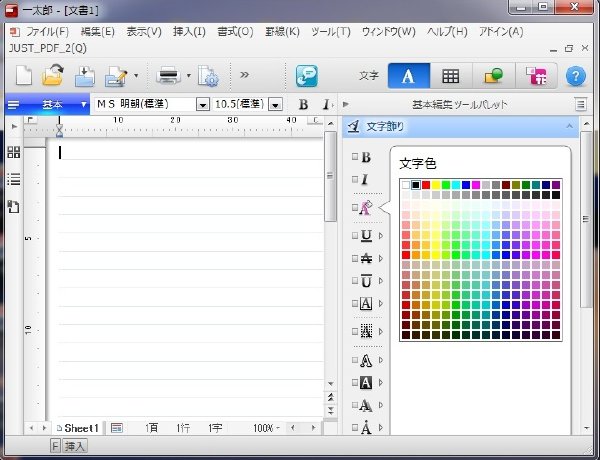
Task: Open the 挿入(I) menu
Action: pyautogui.click(x=189, y=31)
